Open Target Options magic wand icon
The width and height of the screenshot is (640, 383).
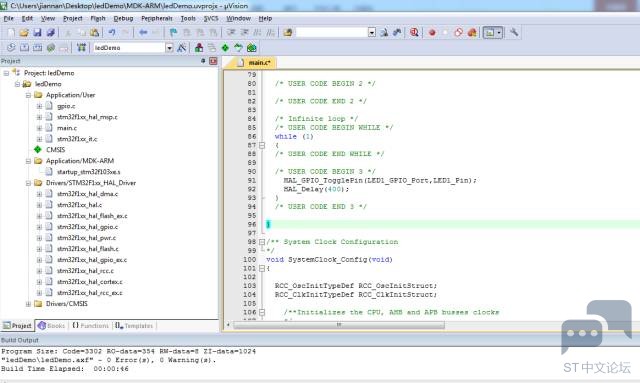pyautogui.click(x=182, y=48)
